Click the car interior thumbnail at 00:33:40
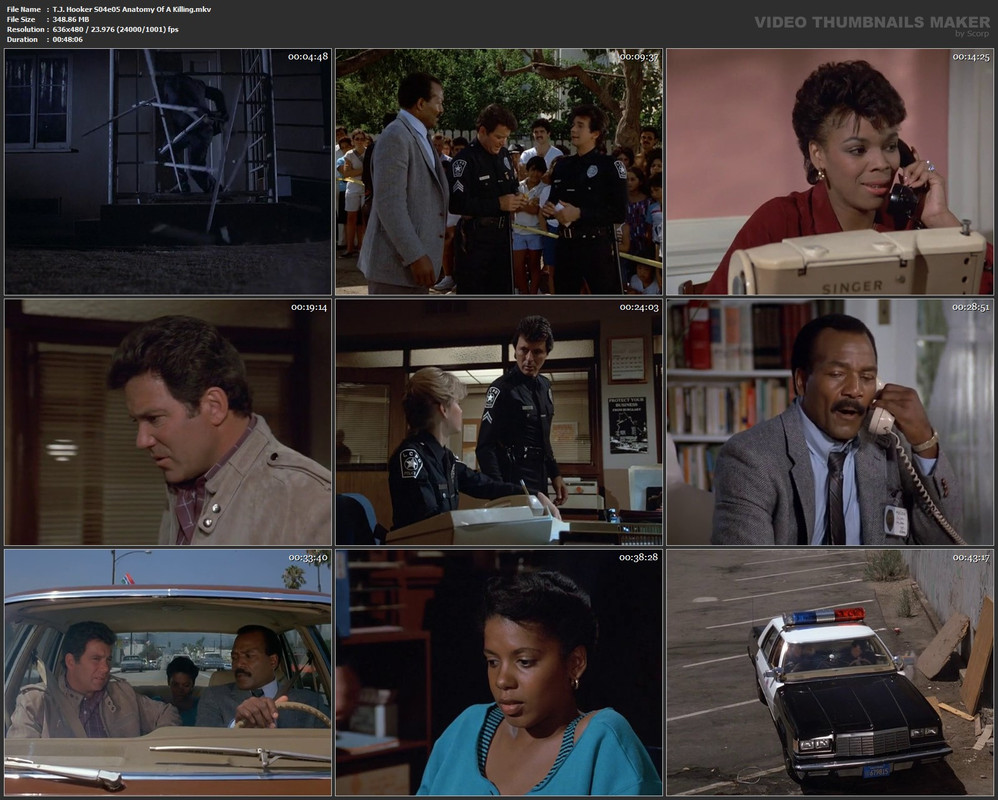998x800 pixels. coord(168,673)
